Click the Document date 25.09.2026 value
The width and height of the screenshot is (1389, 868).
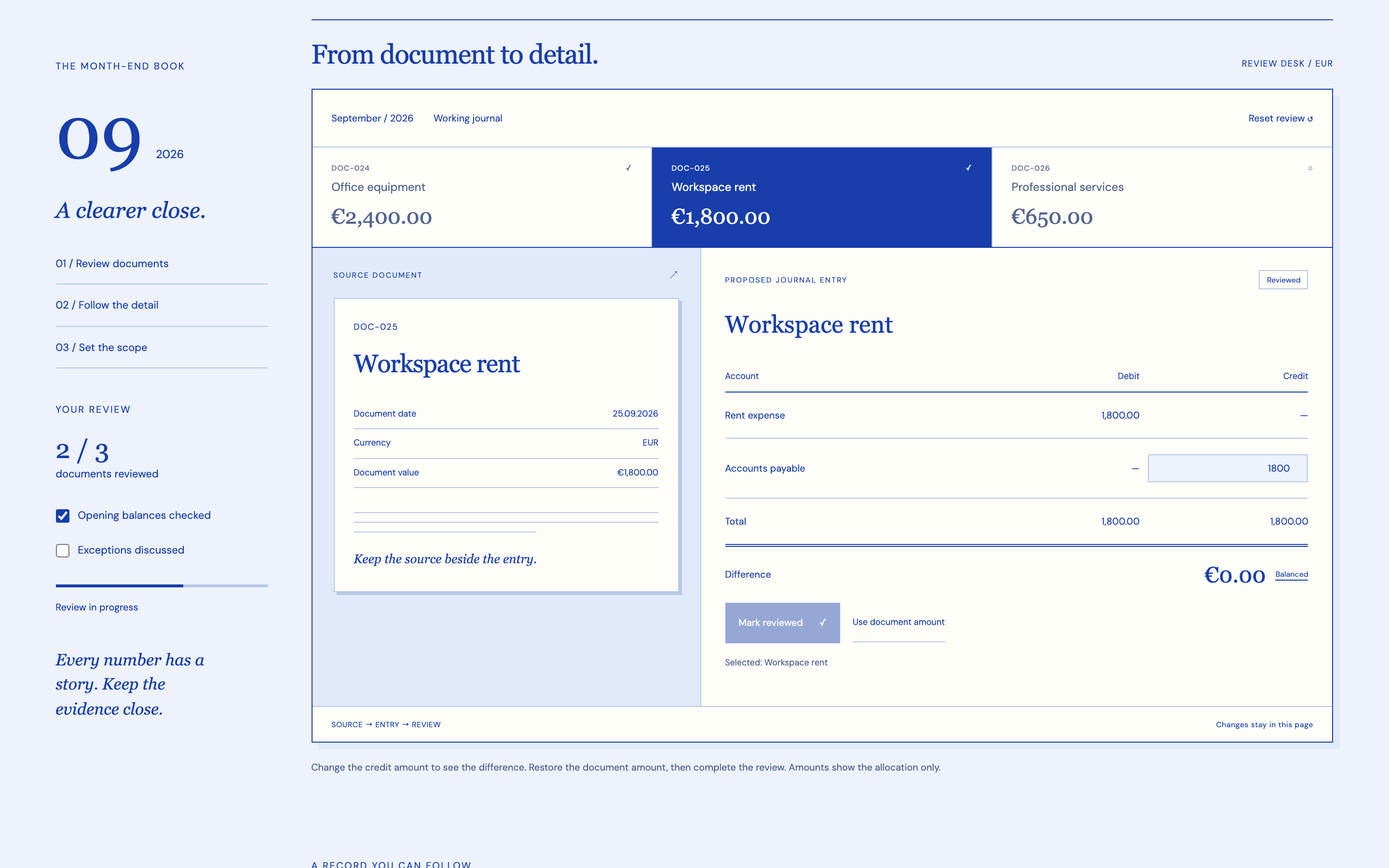coord(635,413)
